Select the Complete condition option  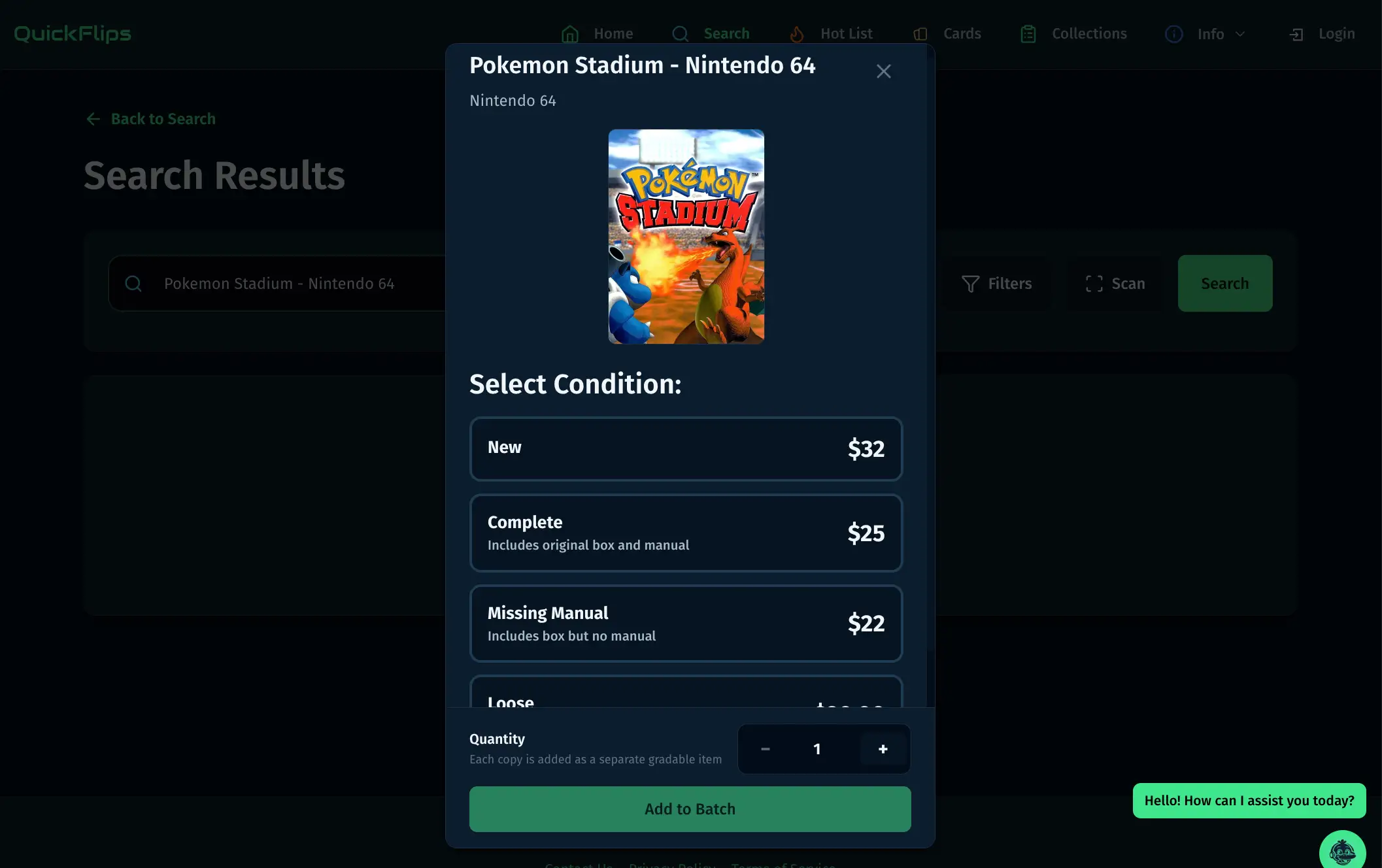tap(686, 533)
